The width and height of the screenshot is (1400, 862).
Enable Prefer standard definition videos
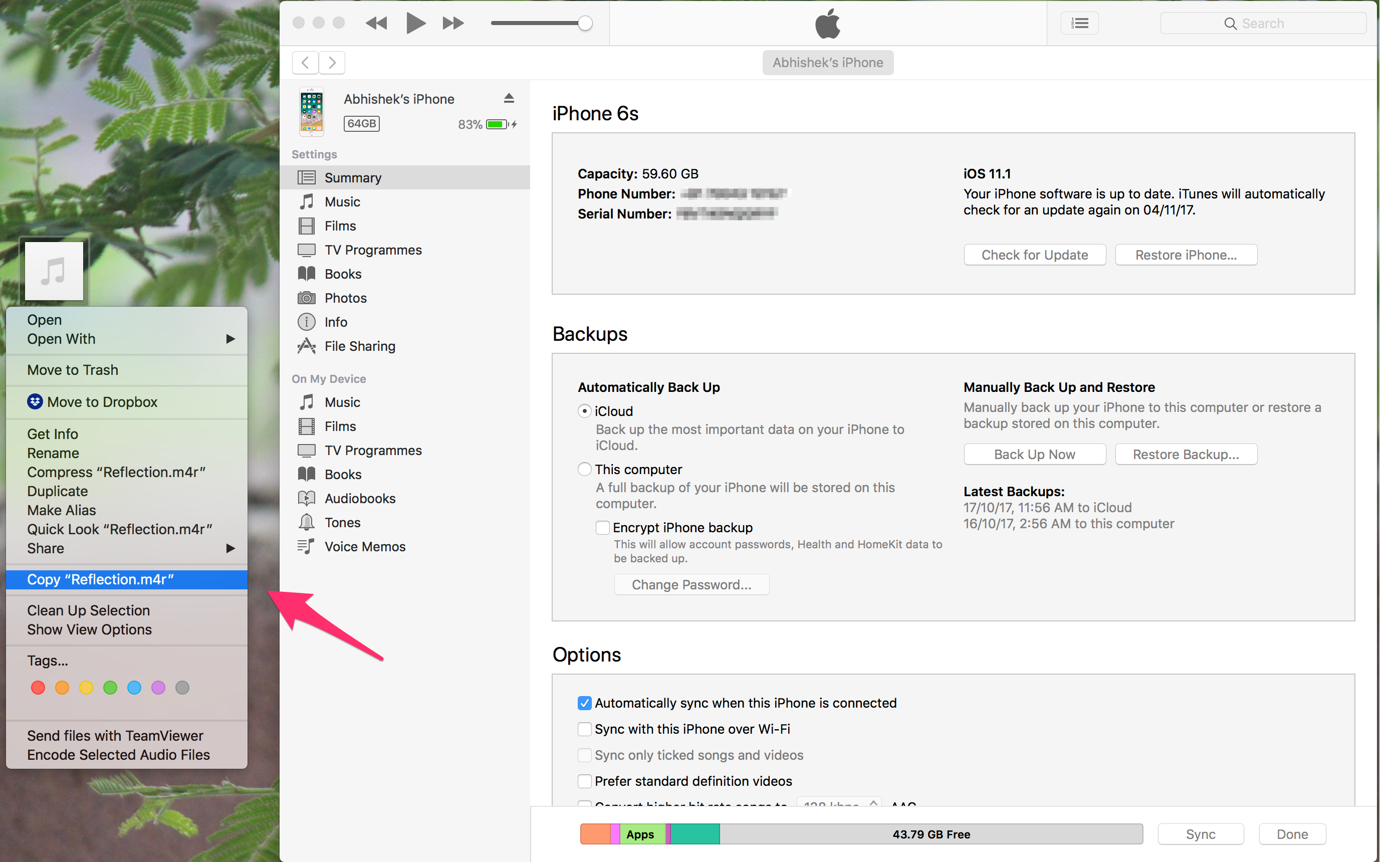[x=584, y=781]
